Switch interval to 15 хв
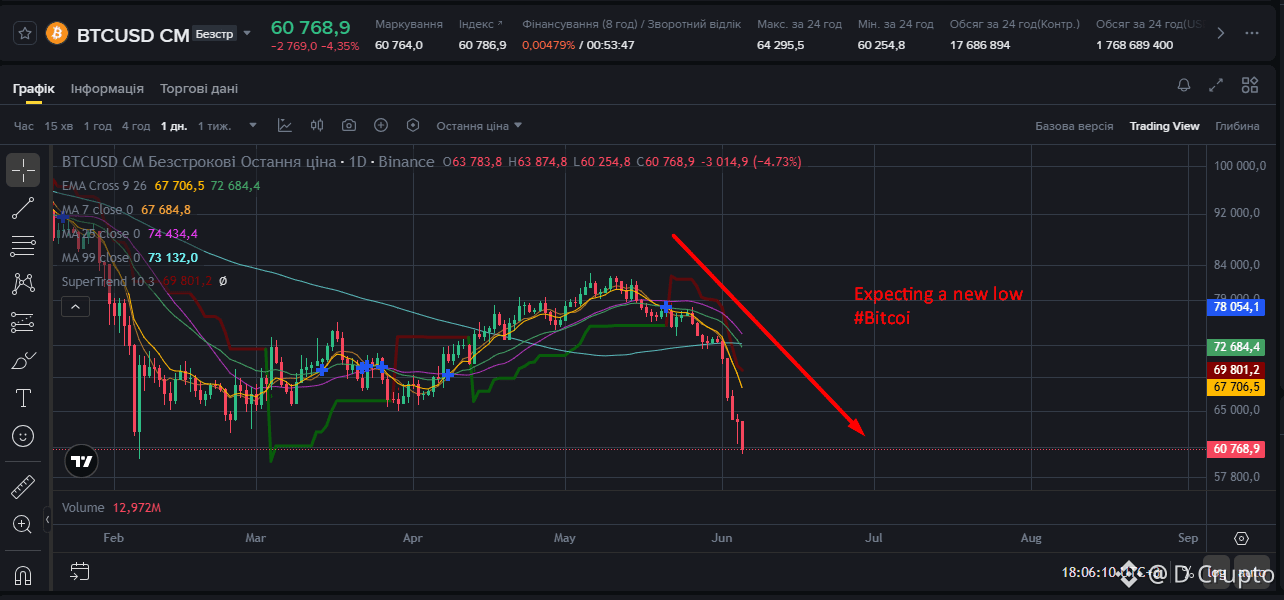The image size is (1284, 600). coord(59,126)
